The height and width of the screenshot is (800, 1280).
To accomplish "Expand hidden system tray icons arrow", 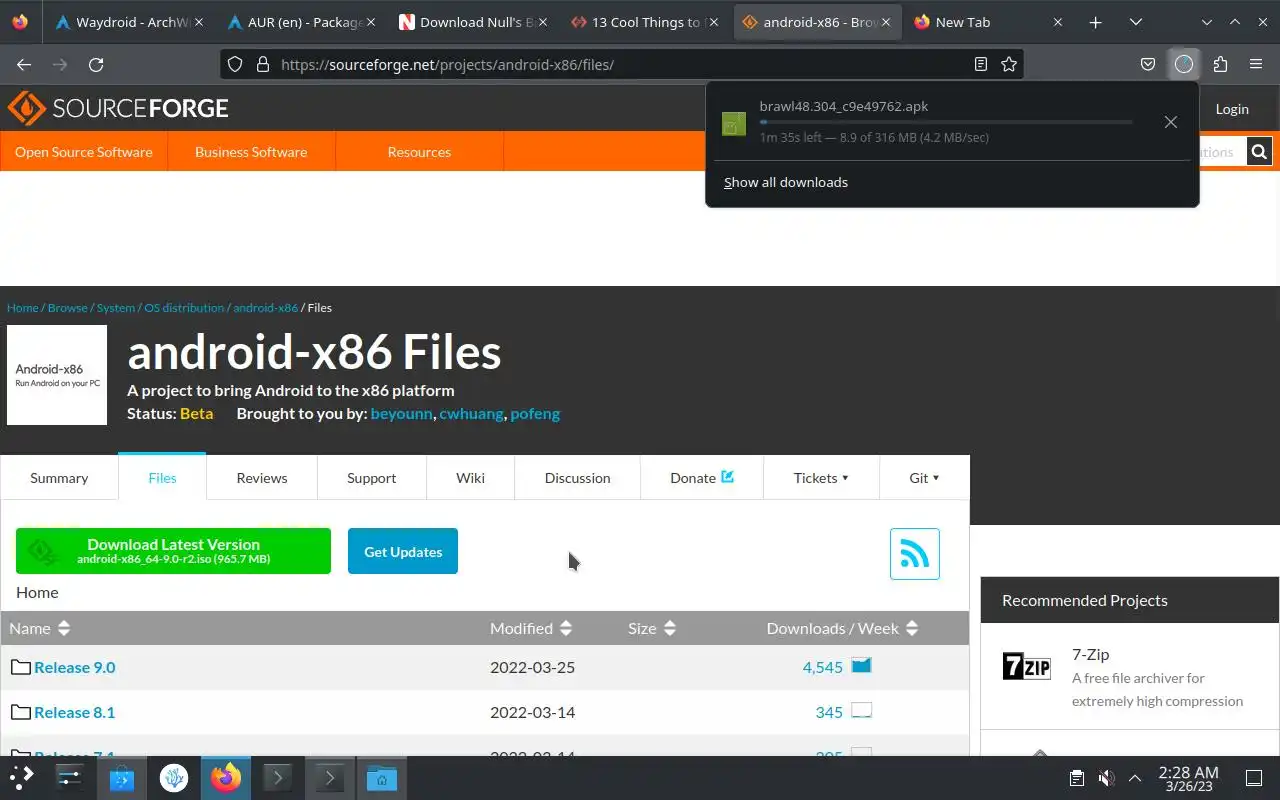I will point(1135,778).
